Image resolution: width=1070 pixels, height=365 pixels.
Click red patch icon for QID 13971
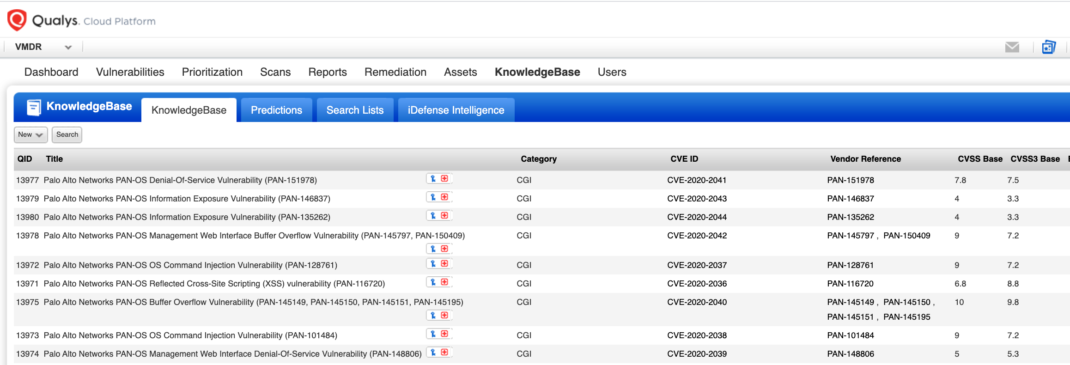[x=444, y=282]
